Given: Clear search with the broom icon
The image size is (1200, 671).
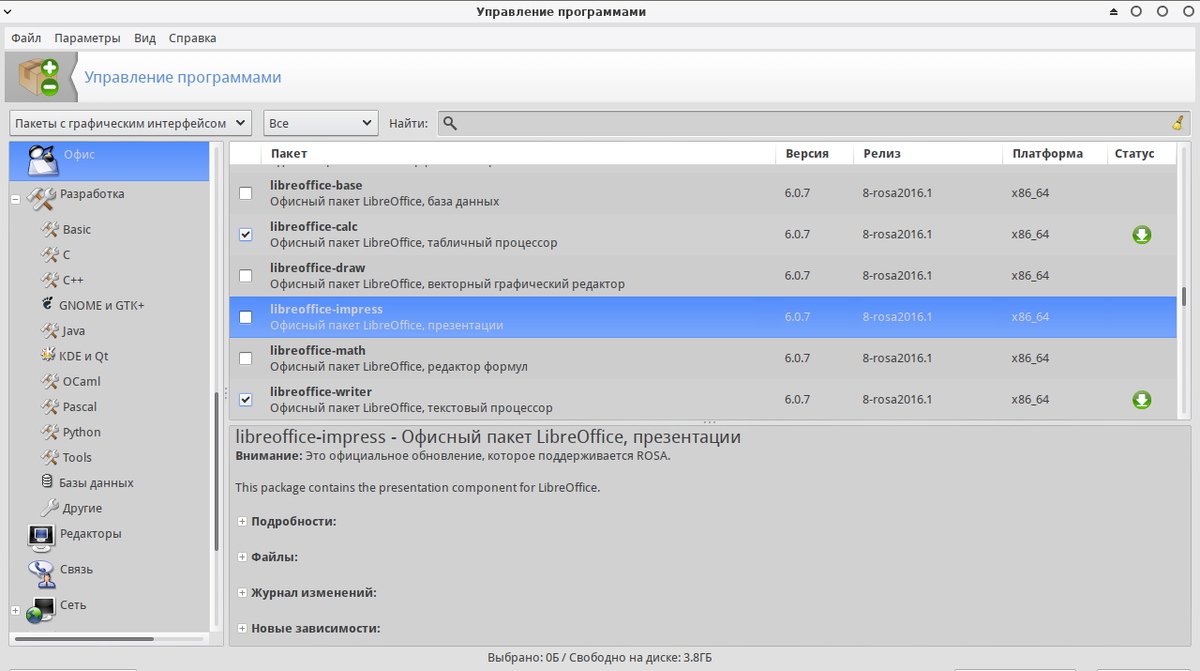Looking at the screenshot, I should [x=1178, y=123].
